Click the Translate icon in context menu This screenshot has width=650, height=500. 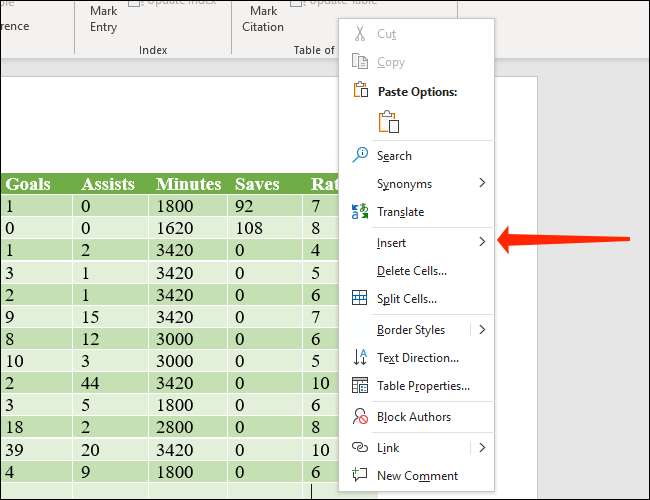pos(361,211)
